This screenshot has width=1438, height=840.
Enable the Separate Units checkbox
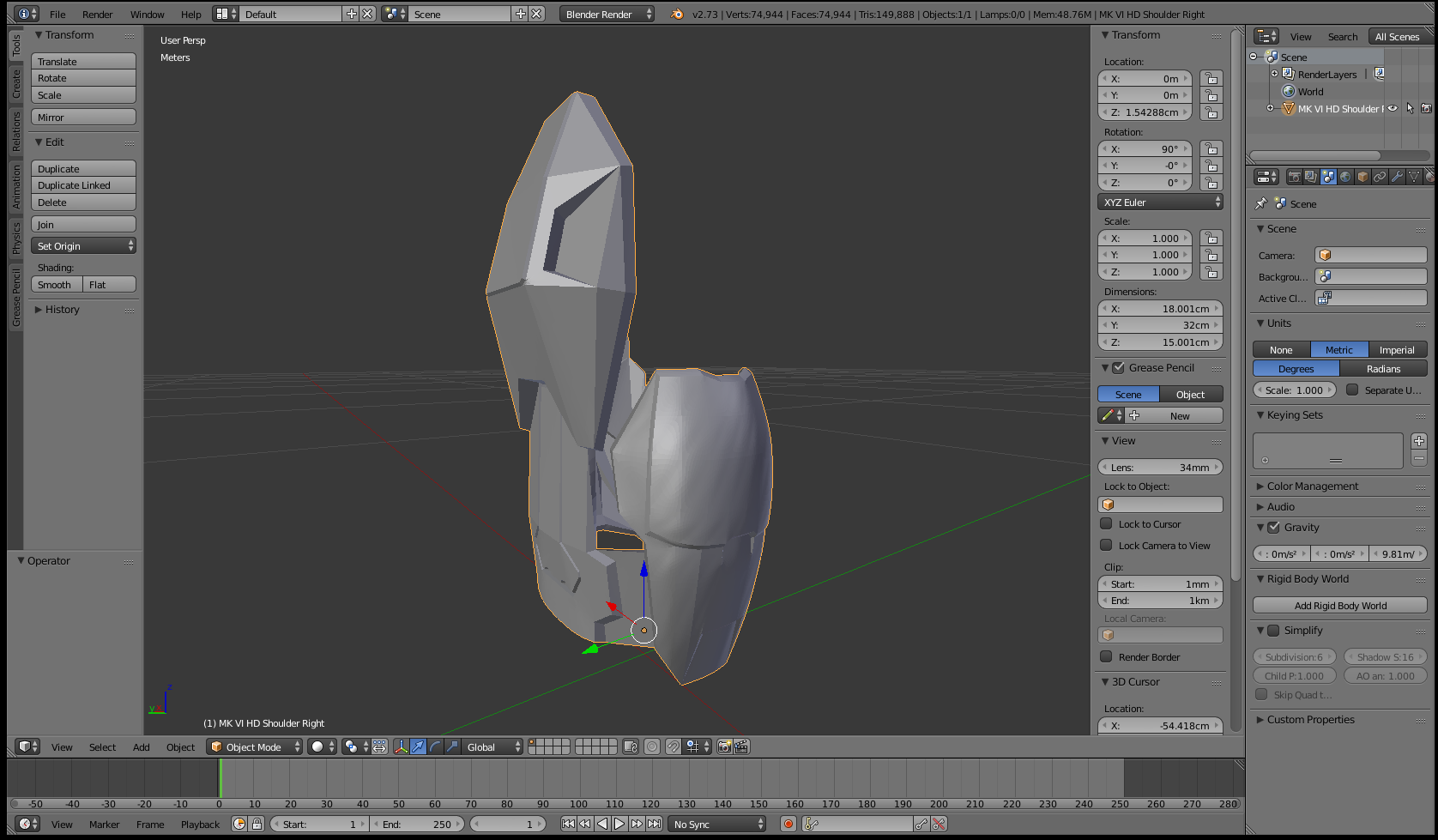pos(1352,390)
